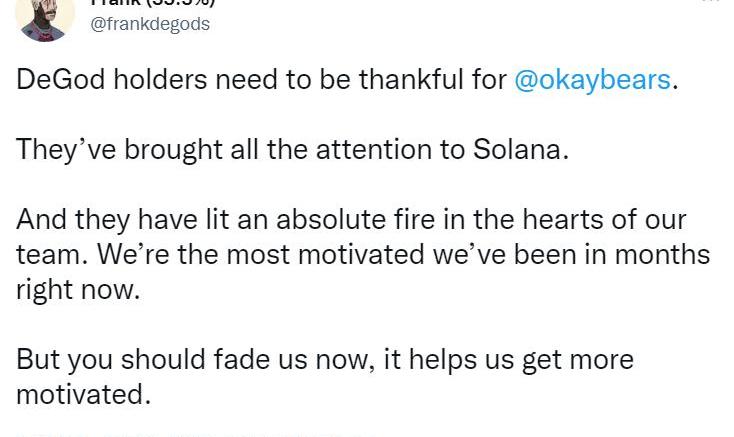Open the @okaybears mention link
The height and width of the screenshot is (437, 734).
592,80
